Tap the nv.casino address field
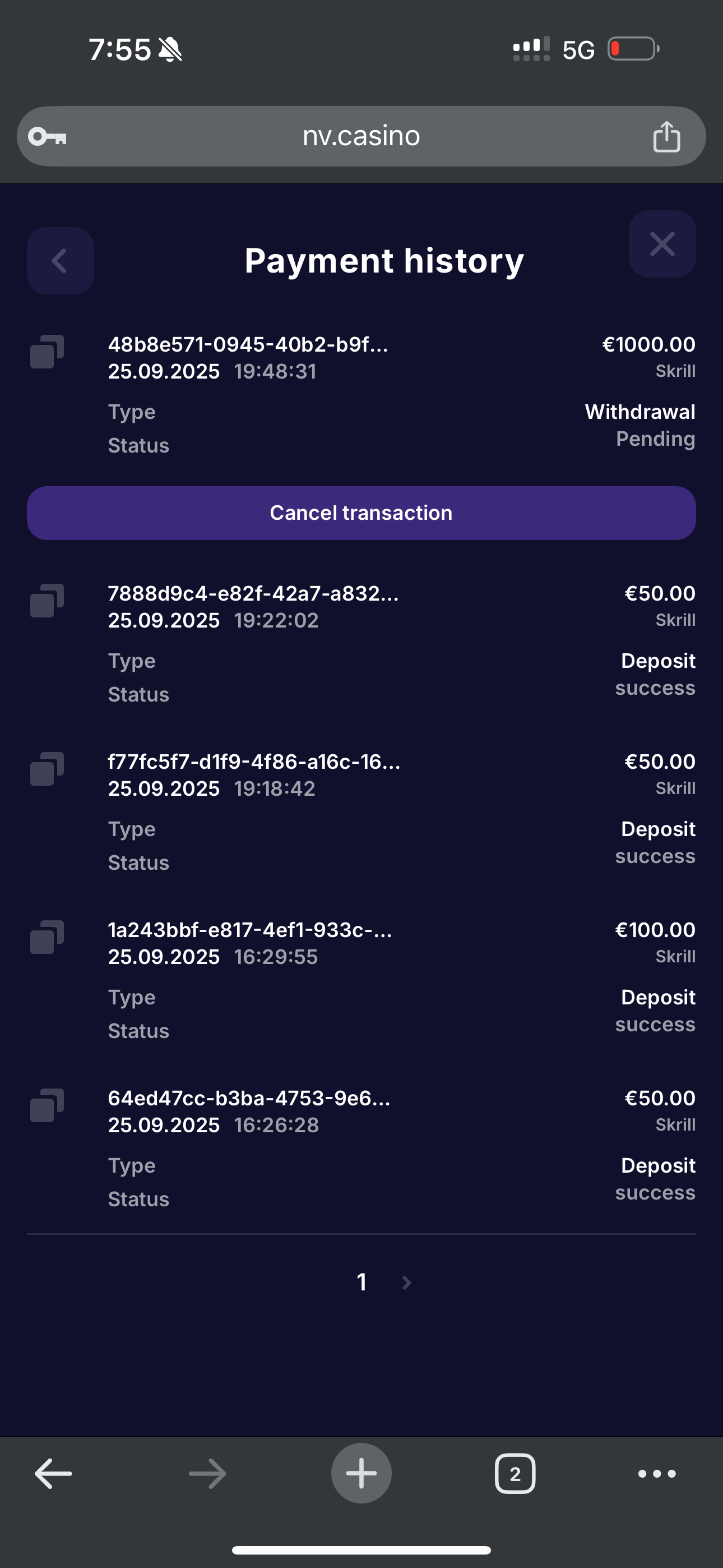The image size is (723, 1568). pos(361,136)
